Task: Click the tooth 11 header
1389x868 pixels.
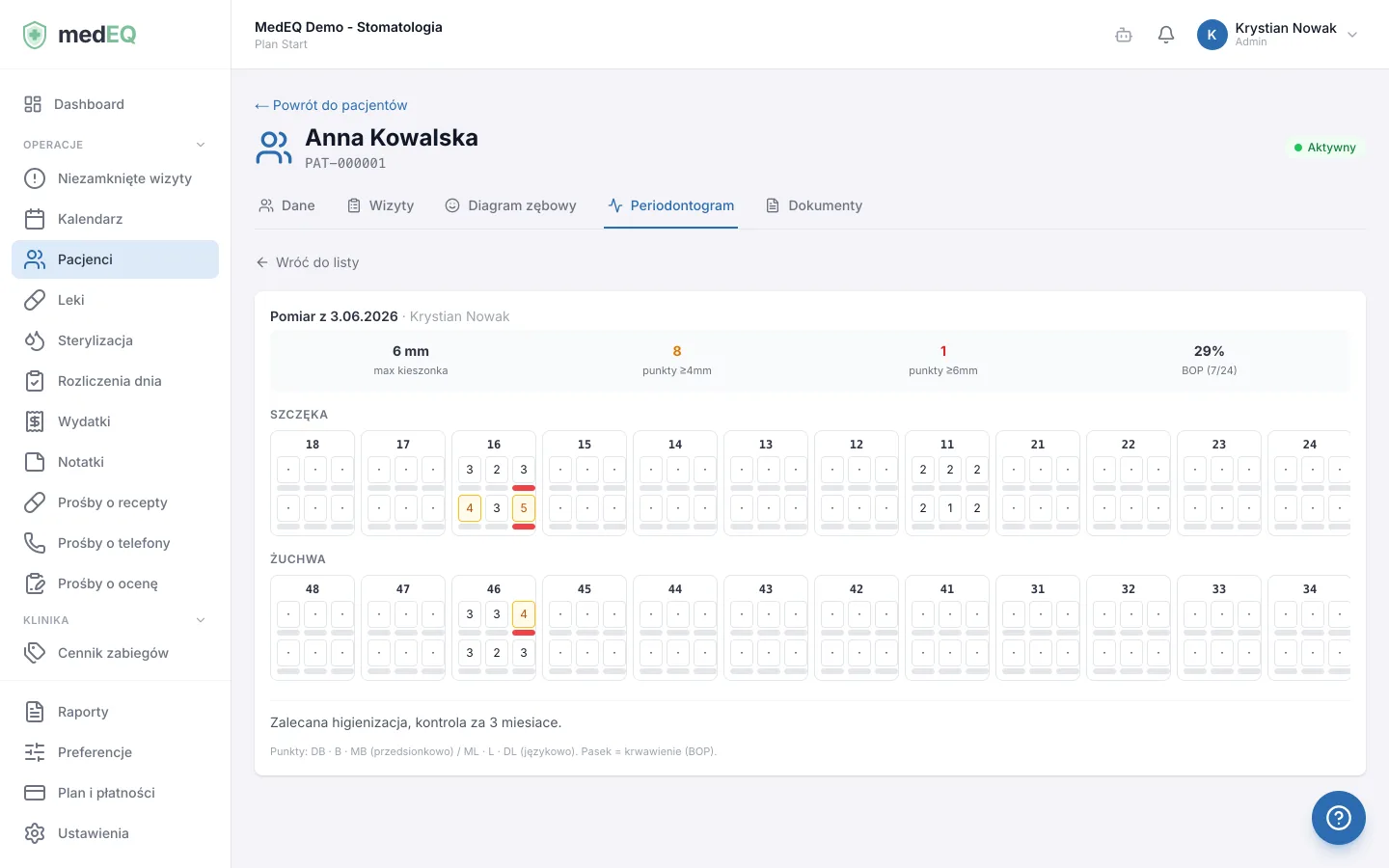Action: (x=947, y=445)
